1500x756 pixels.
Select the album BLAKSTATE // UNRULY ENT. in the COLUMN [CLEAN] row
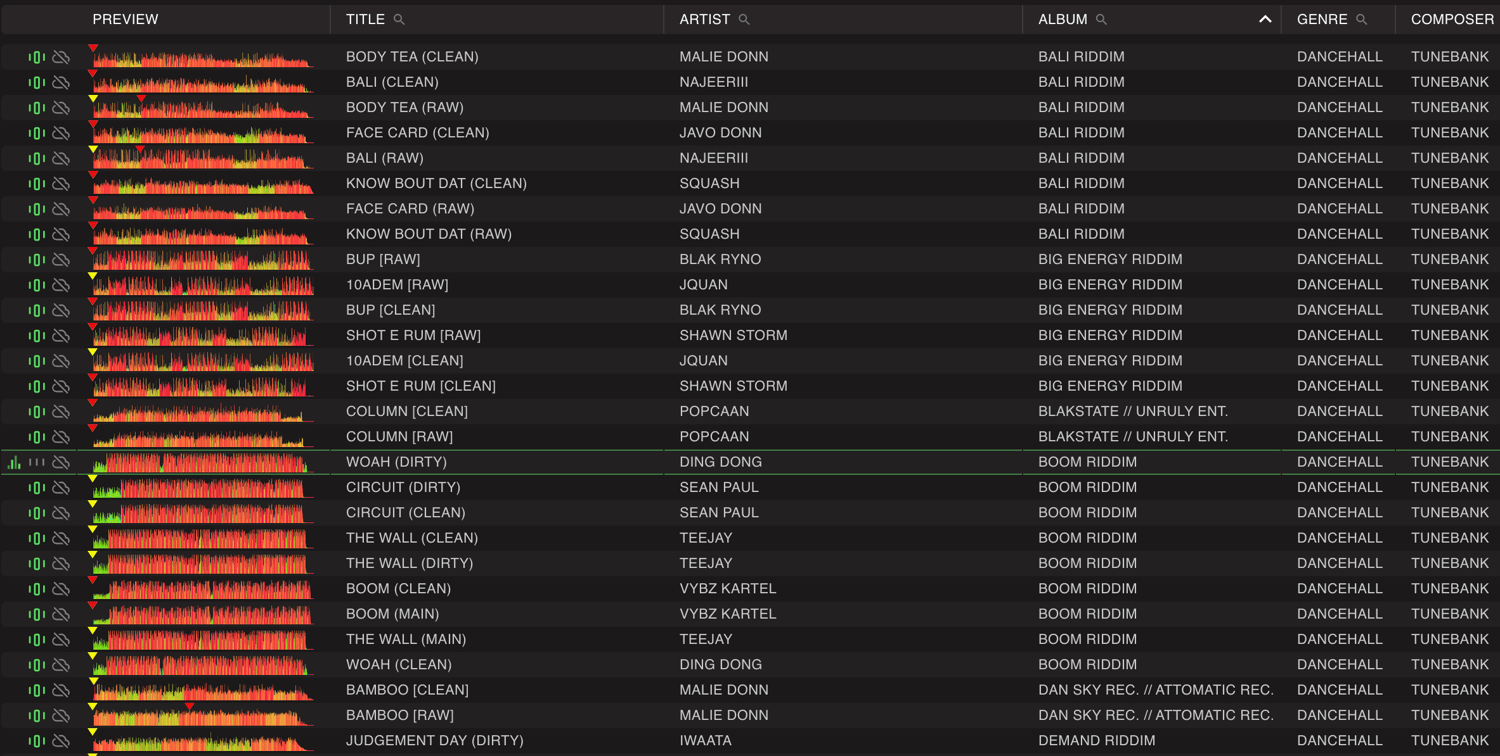(1133, 412)
